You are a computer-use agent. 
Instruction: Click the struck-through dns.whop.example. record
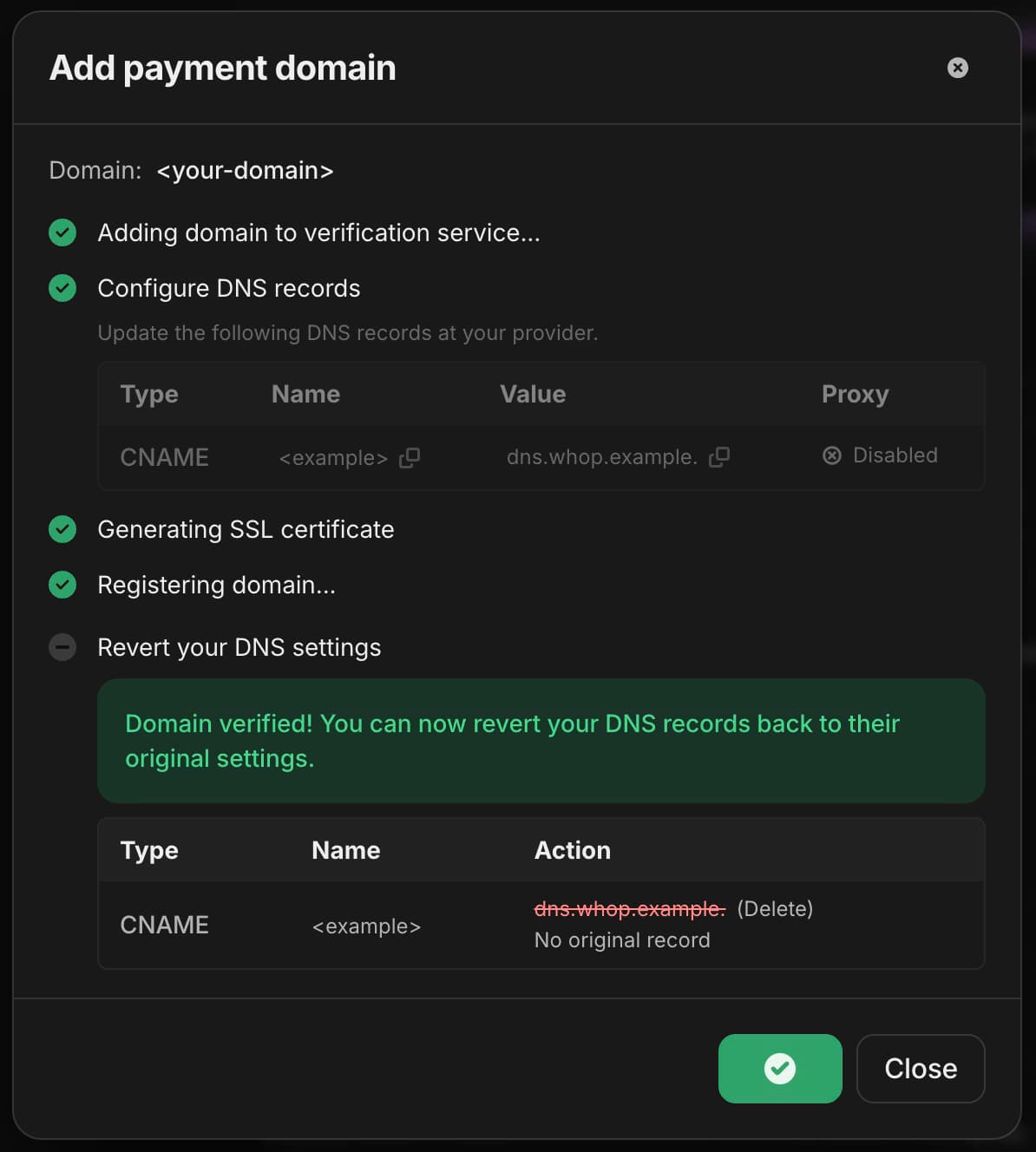pyautogui.click(x=629, y=909)
